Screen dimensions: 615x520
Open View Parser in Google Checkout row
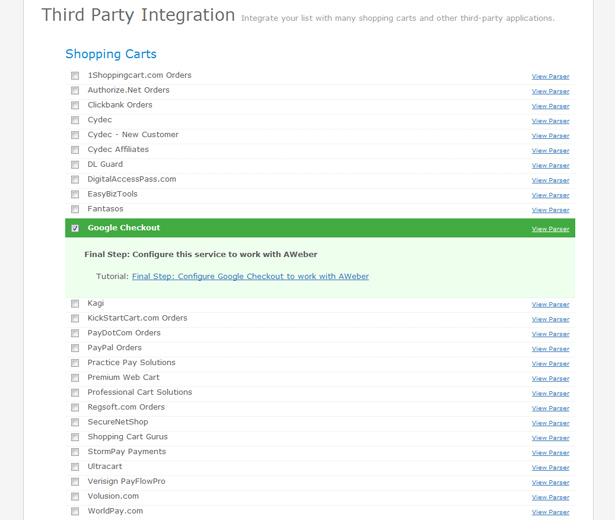550,229
